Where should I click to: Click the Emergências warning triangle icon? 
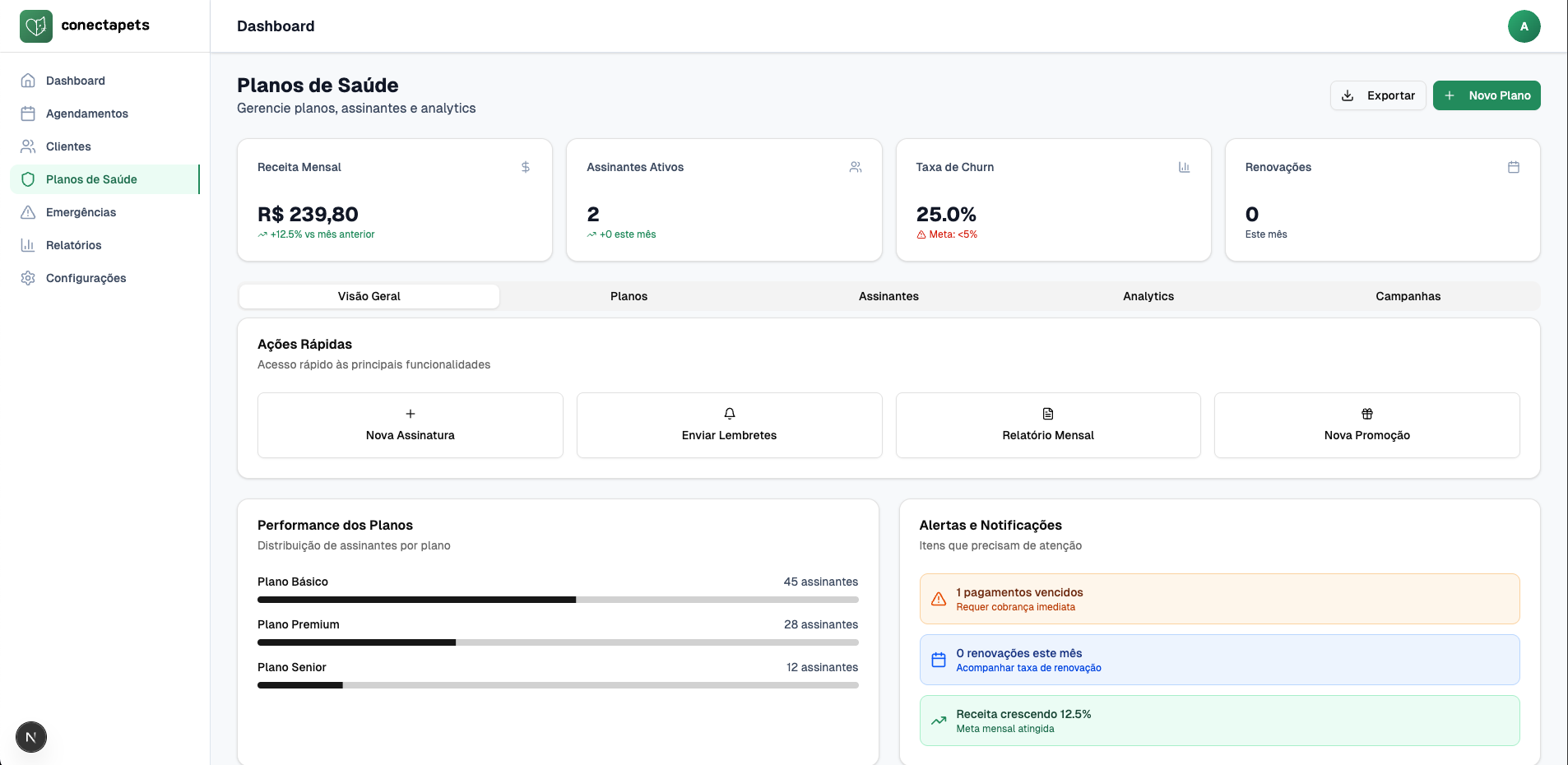(x=28, y=212)
